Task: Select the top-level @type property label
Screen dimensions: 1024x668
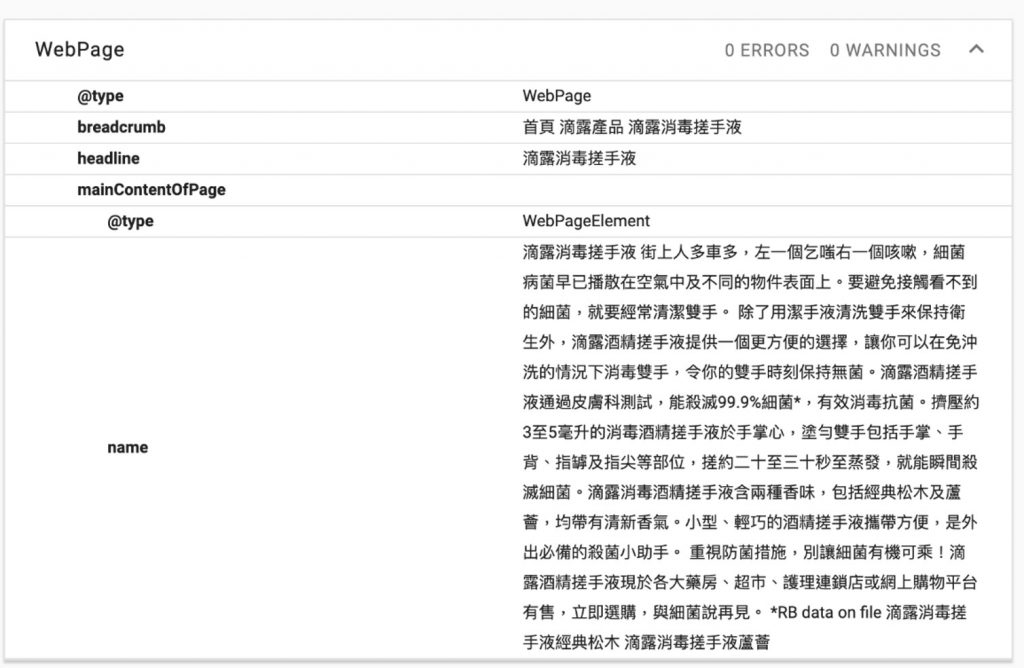Action: 100,96
